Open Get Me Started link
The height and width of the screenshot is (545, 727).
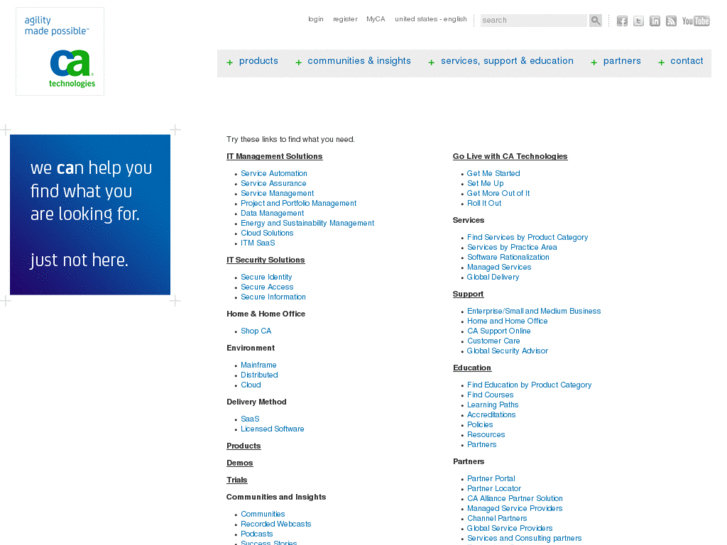[493, 173]
